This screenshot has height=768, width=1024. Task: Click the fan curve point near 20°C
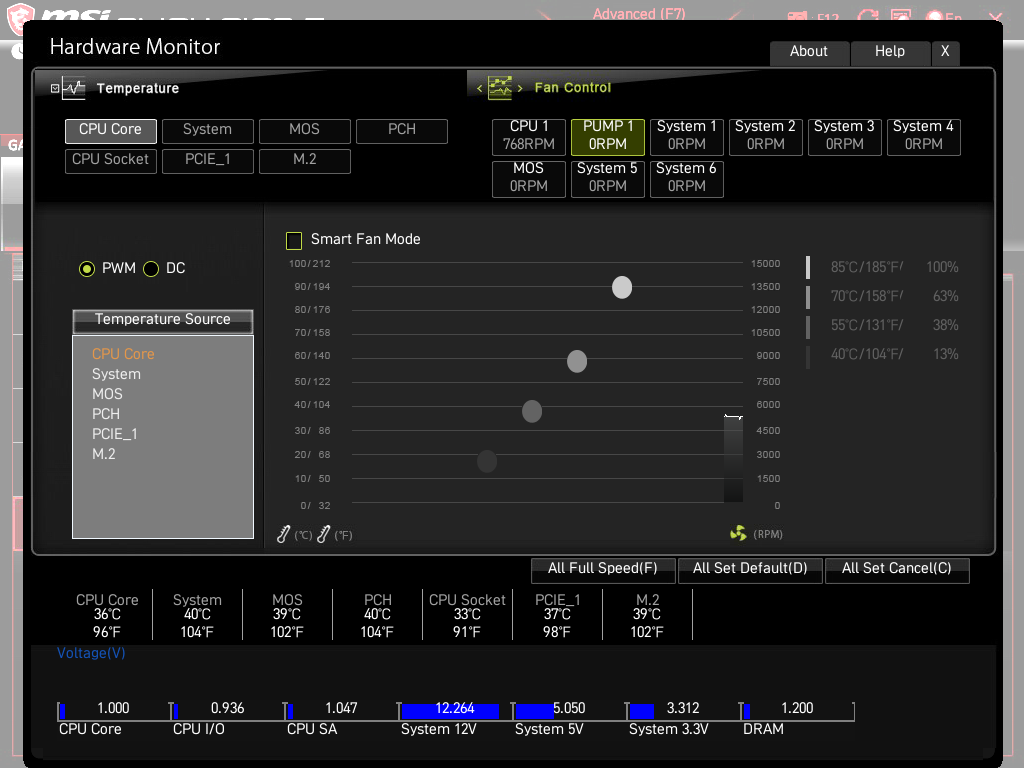(x=487, y=462)
